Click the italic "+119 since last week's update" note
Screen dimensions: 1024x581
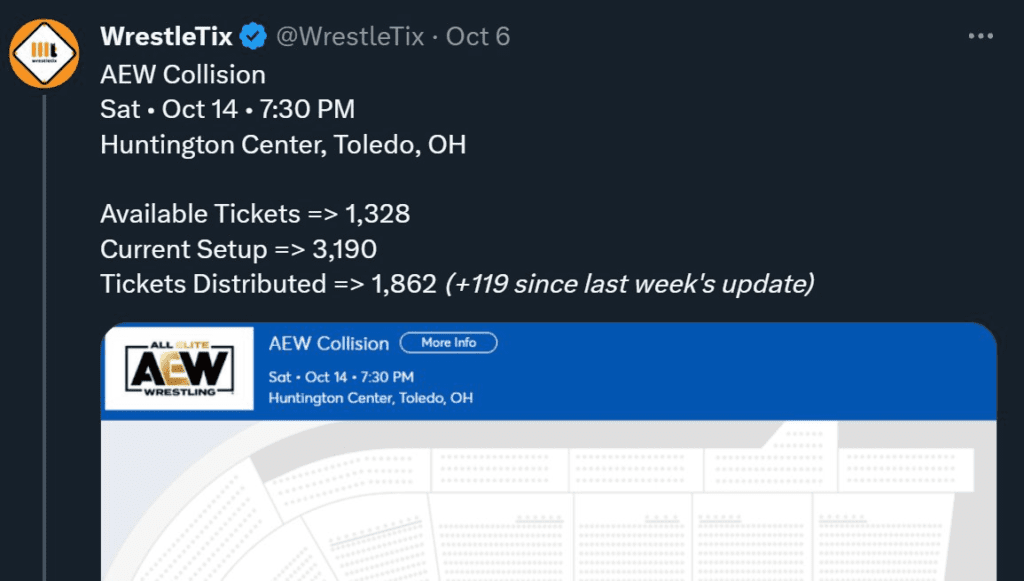click(x=630, y=284)
